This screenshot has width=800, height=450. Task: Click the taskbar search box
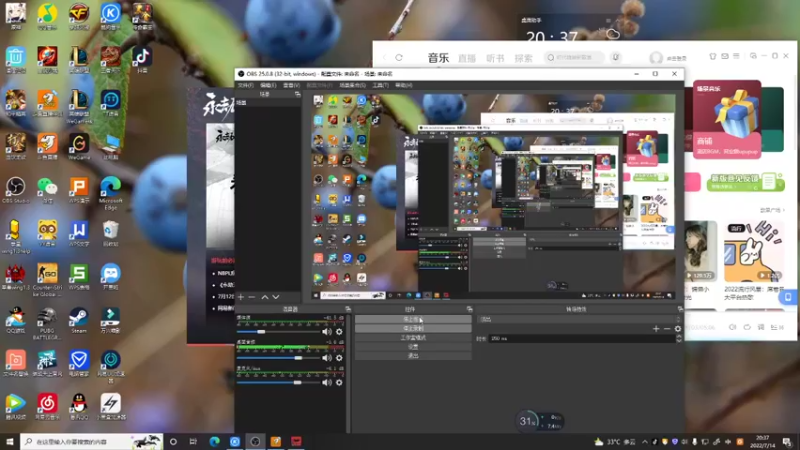tap(92, 441)
